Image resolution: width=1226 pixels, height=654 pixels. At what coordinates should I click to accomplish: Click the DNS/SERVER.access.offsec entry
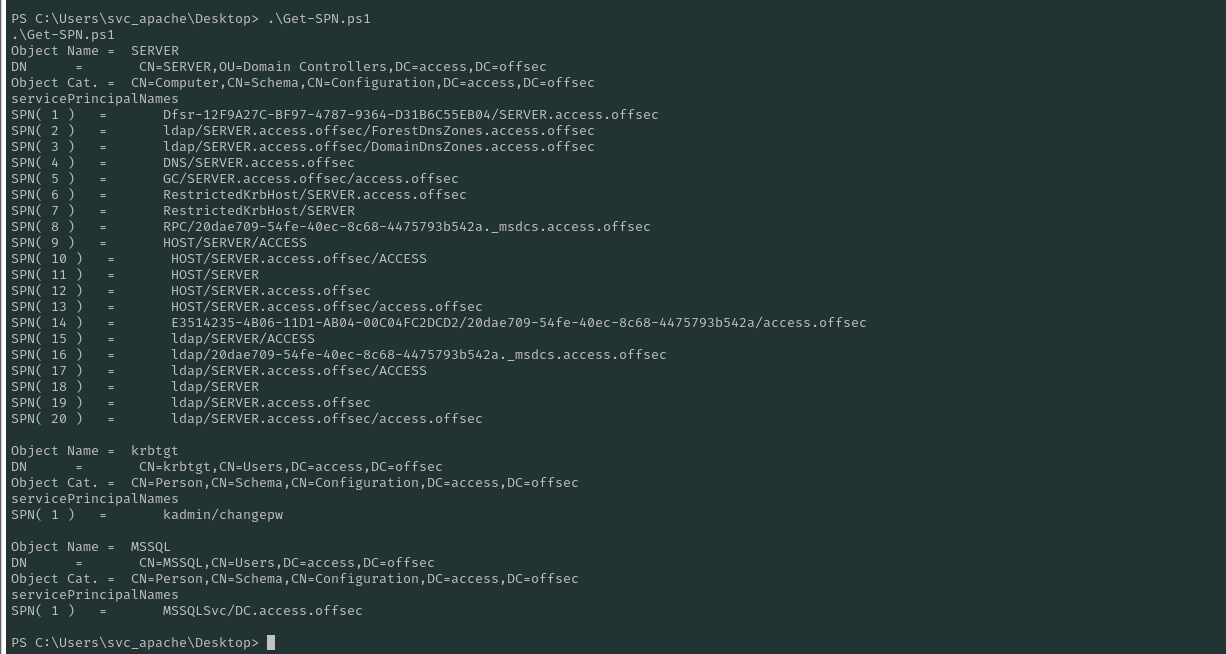click(x=258, y=163)
